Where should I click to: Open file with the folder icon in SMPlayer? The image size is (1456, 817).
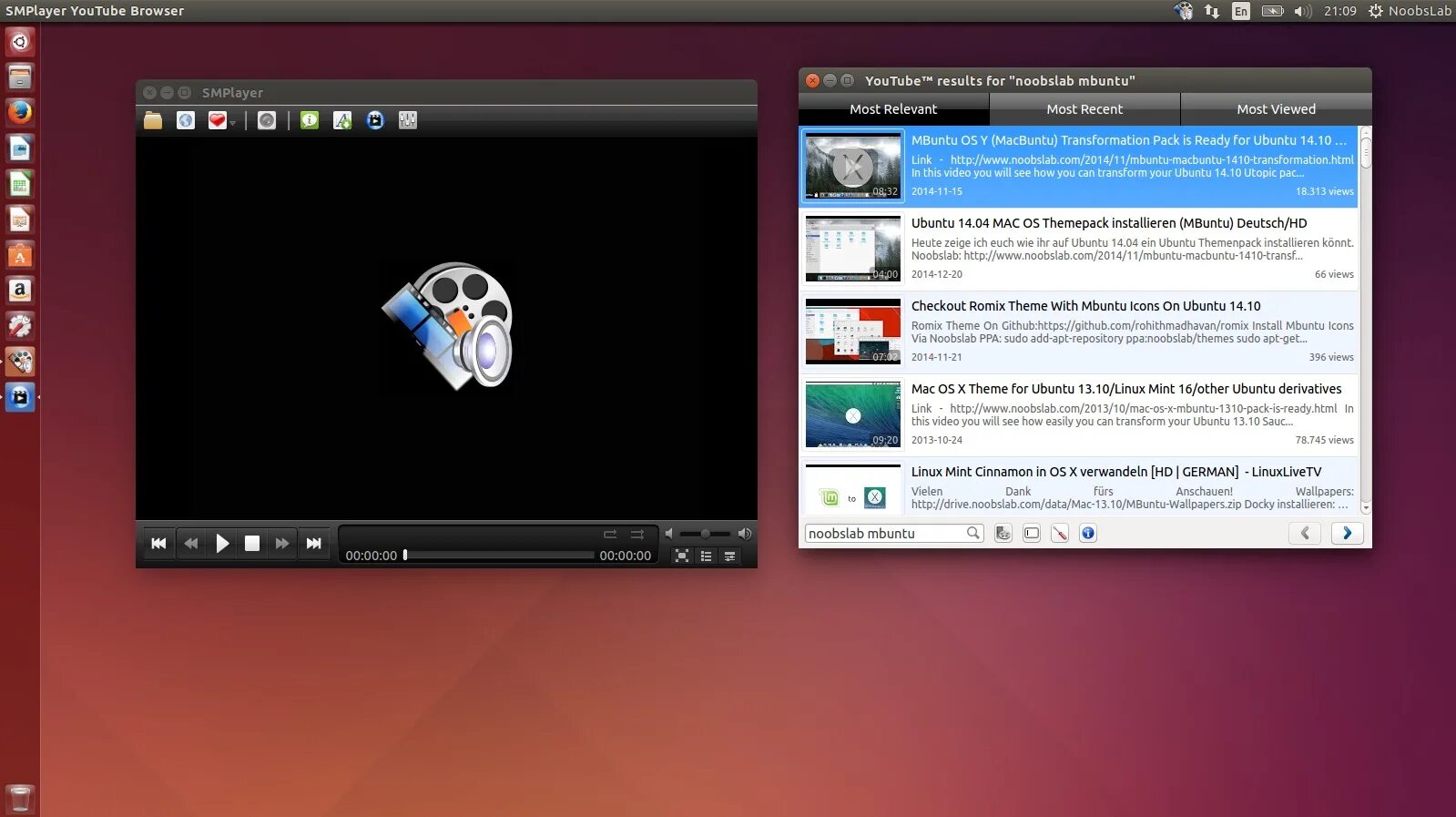click(x=153, y=120)
